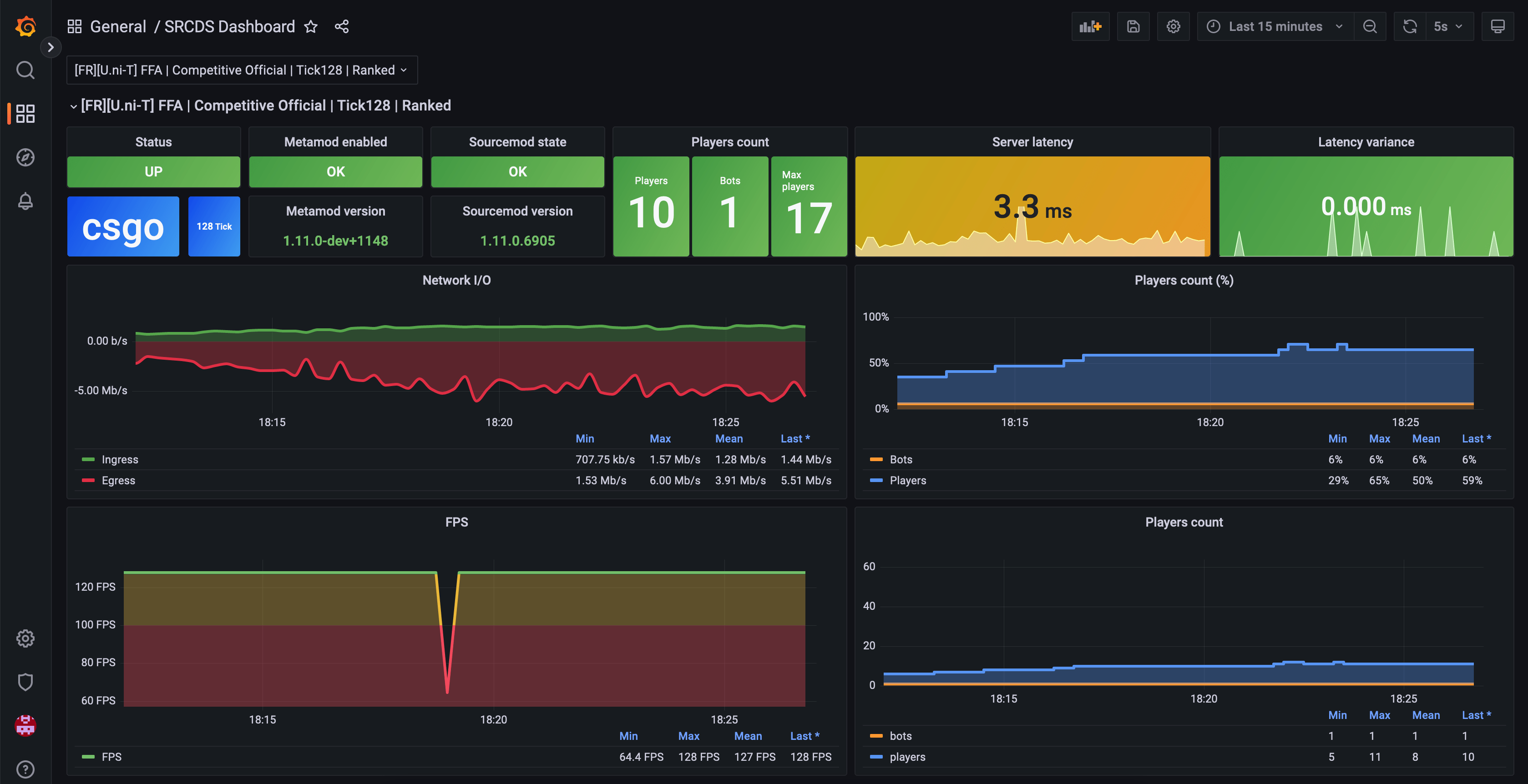Zoom out the time range
Viewport: 1528px width, 784px height.
tap(1370, 27)
